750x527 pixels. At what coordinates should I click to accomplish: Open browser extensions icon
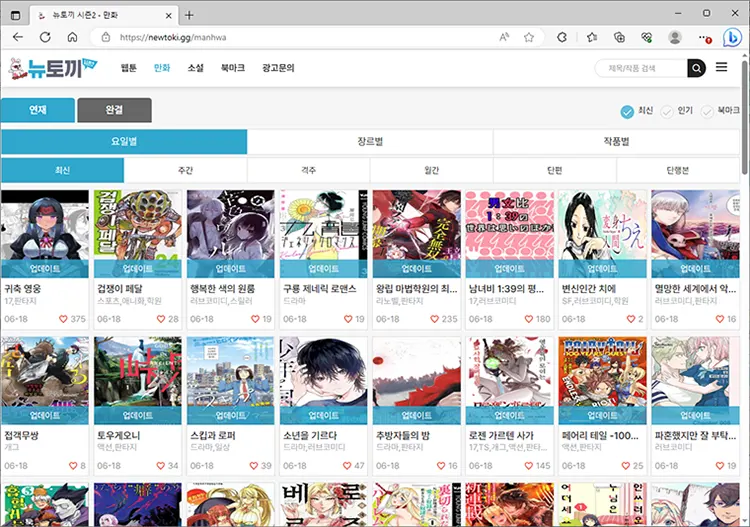[562, 37]
